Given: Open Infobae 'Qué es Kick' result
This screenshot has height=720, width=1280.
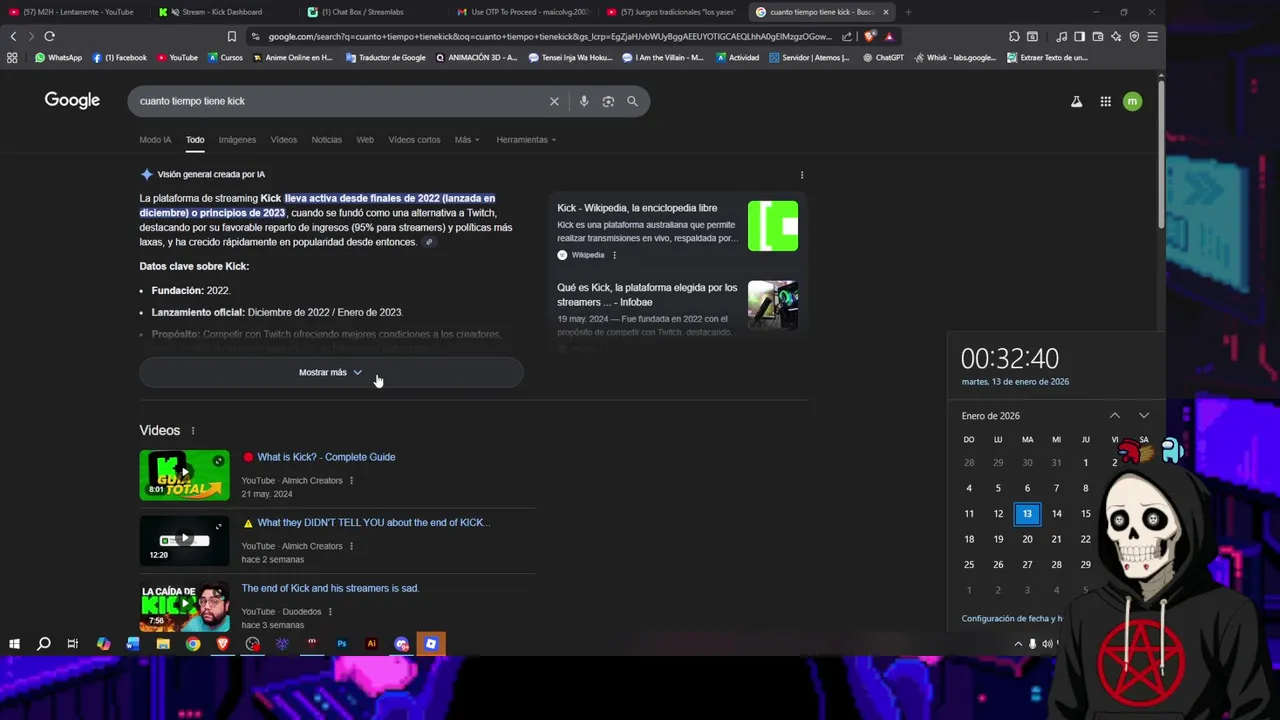Looking at the screenshot, I should pyautogui.click(x=647, y=295).
